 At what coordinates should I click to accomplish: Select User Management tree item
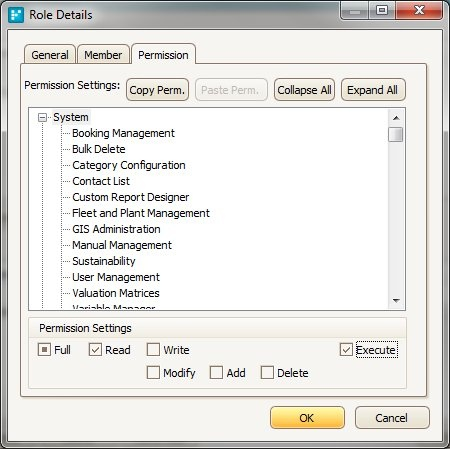[116, 277]
